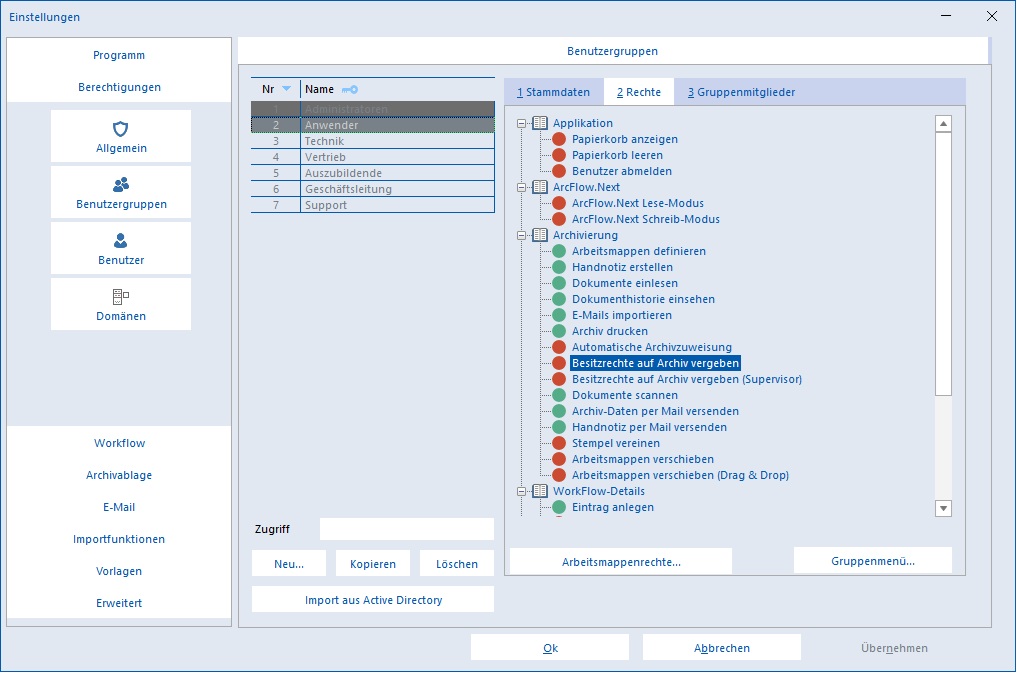Viewport: 1017px width, 673px height.
Task: Open the Domänen server icon
Action: [121, 296]
